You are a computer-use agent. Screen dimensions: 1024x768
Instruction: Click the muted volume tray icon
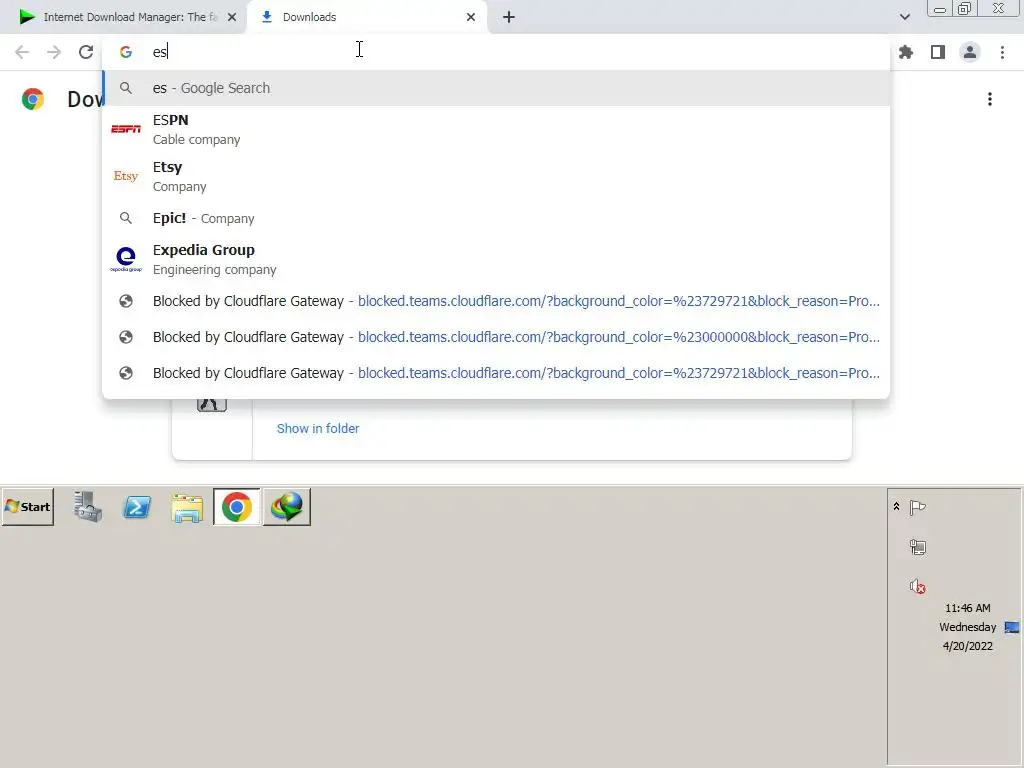pyautogui.click(x=918, y=586)
